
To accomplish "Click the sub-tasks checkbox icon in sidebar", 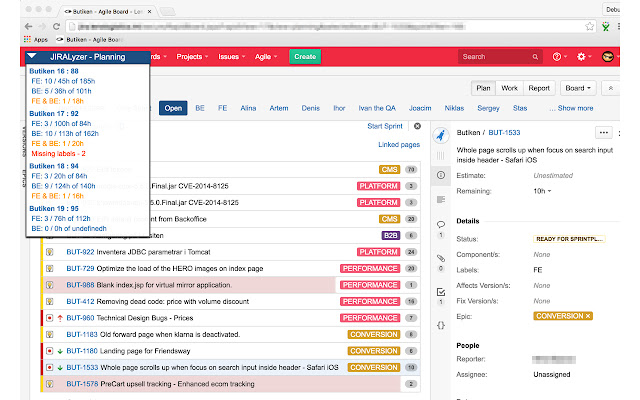I will 441,292.
